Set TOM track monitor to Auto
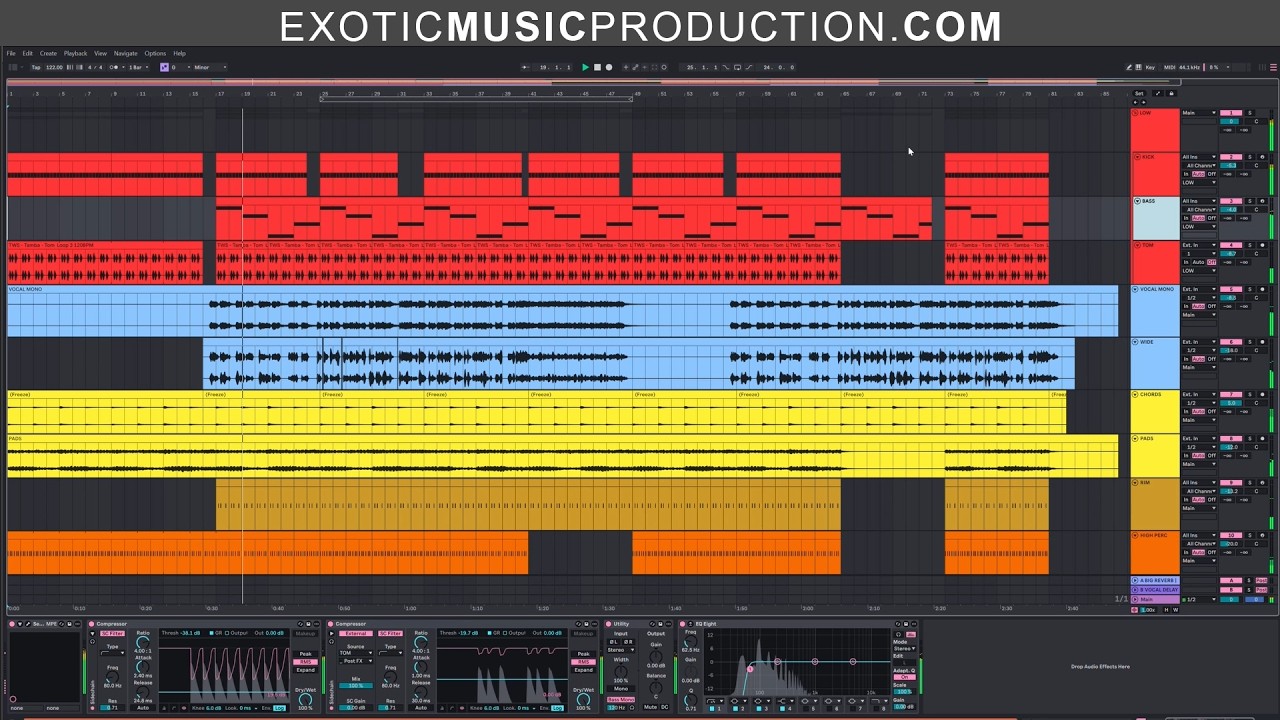Screen dimensions: 1280x720 [1198, 262]
